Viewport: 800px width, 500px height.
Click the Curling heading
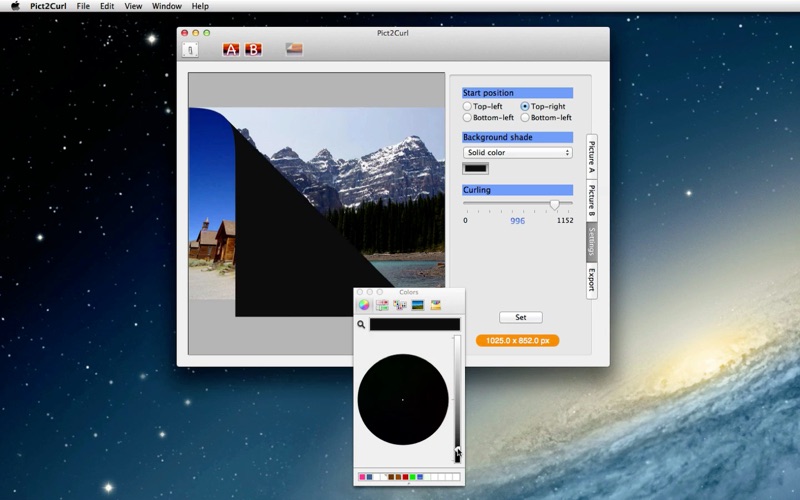click(517, 190)
